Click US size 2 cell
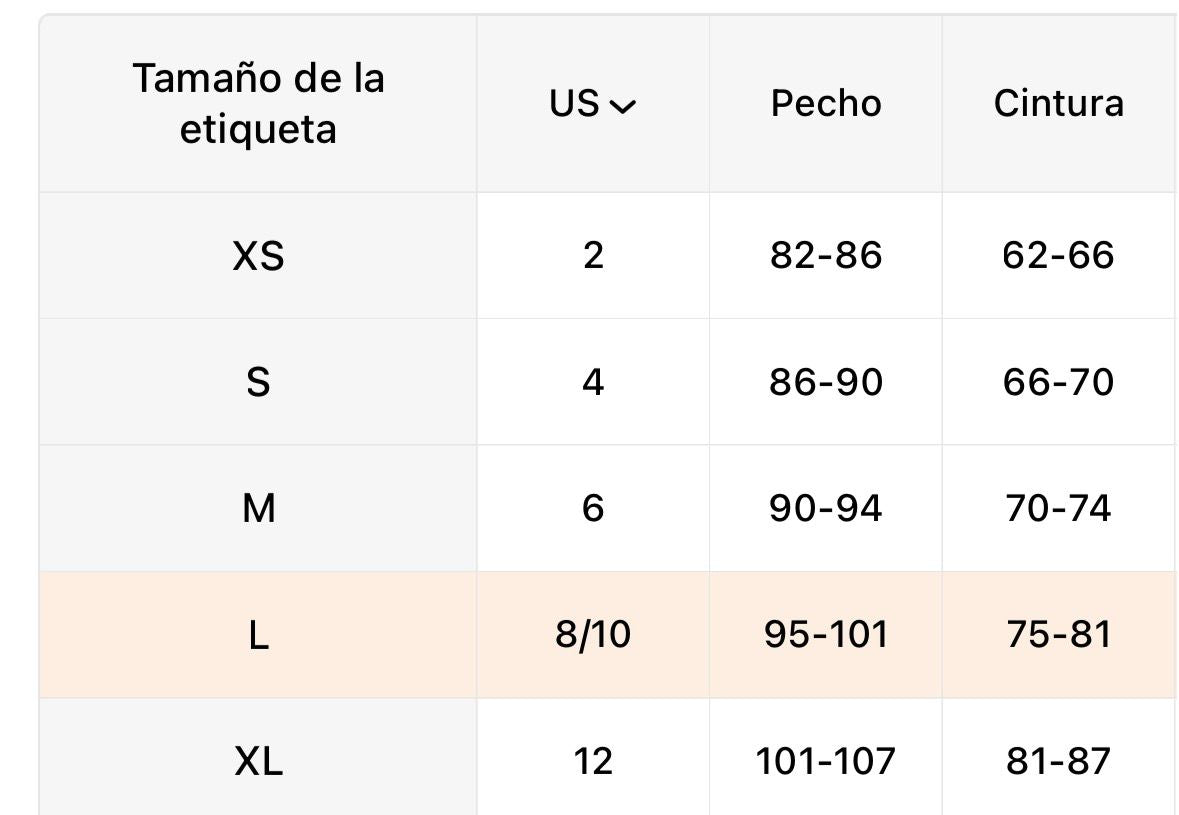The height and width of the screenshot is (815, 1179). click(593, 256)
